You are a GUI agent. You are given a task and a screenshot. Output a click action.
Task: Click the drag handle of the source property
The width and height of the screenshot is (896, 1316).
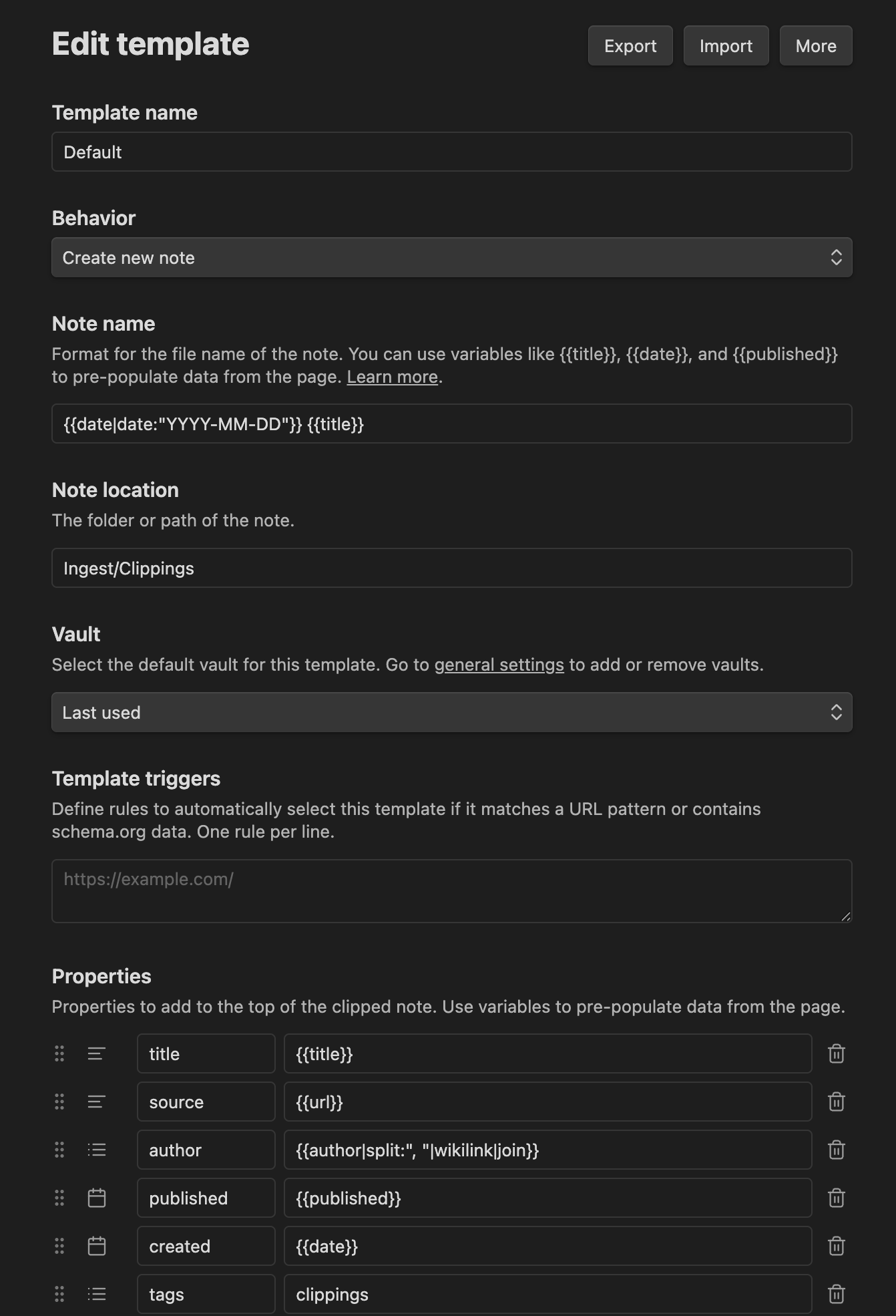tap(59, 1102)
